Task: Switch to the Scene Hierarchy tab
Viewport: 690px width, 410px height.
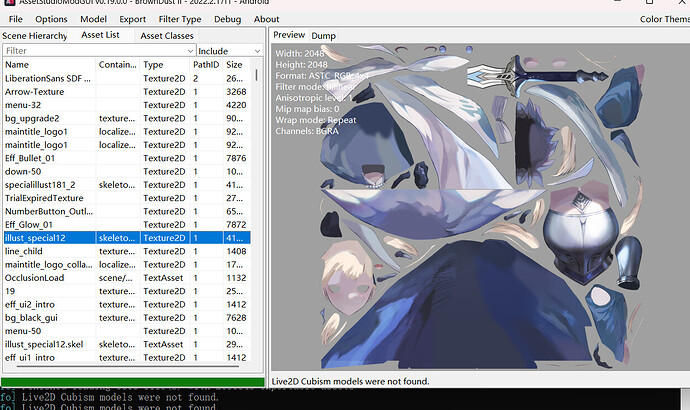Action: coord(35,36)
